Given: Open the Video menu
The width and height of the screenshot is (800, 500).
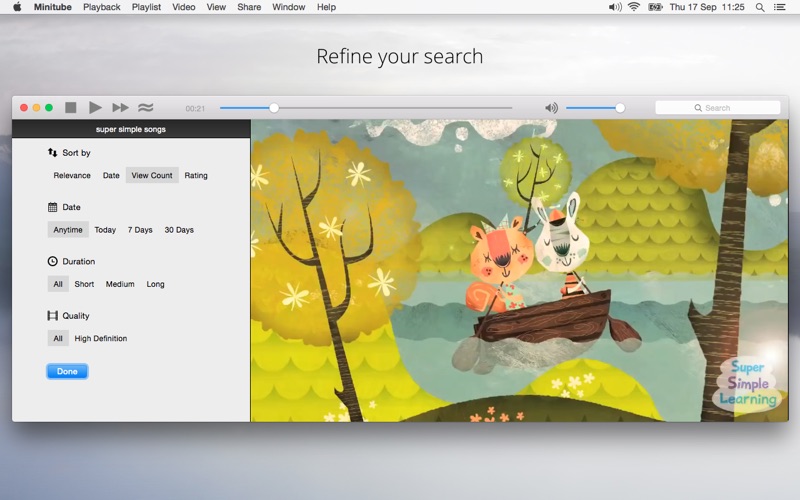Looking at the screenshot, I should [x=184, y=7].
